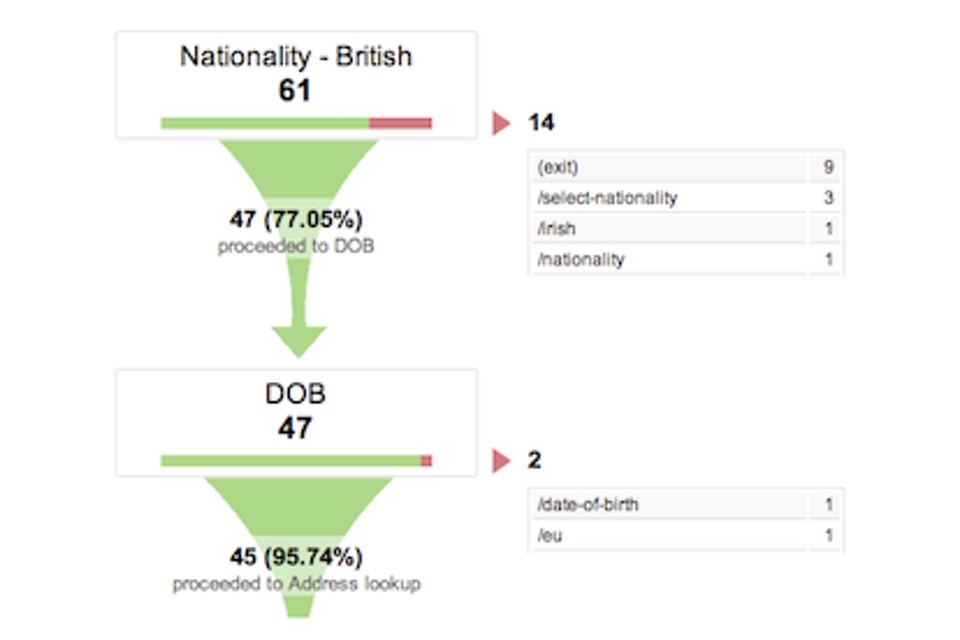
Task: Click the green arrowhead pointing to DOB
Action: tap(297, 340)
